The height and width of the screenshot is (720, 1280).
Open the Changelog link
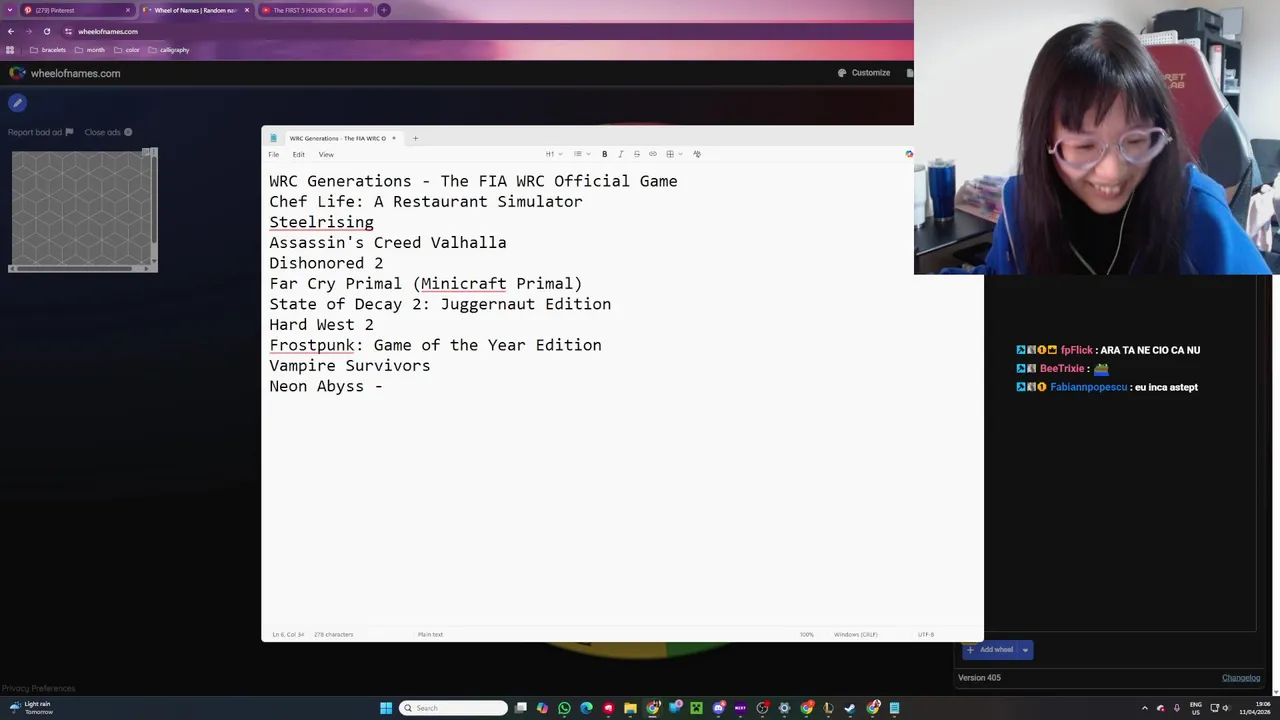(1241, 678)
